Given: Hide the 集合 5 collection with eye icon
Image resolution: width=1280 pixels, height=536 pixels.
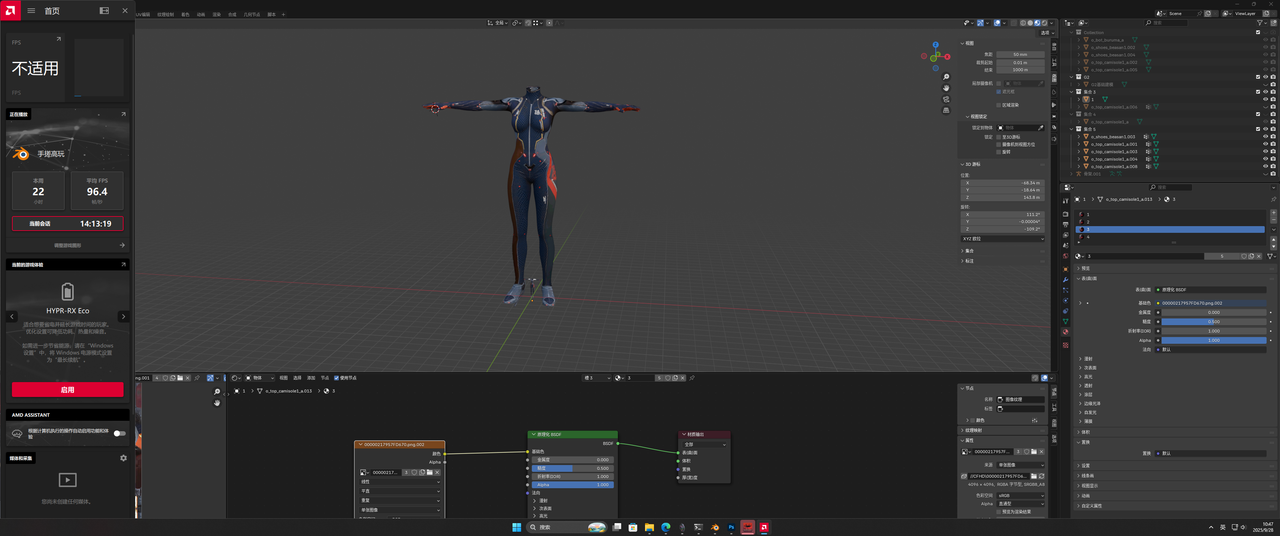Looking at the screenshot, I should point(1266,129).
